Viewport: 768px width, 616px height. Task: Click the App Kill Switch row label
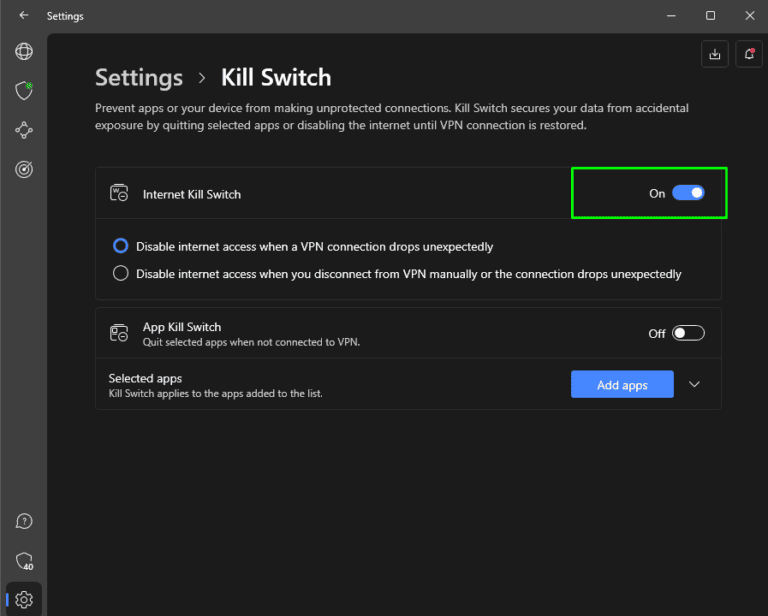pos(182,327)
